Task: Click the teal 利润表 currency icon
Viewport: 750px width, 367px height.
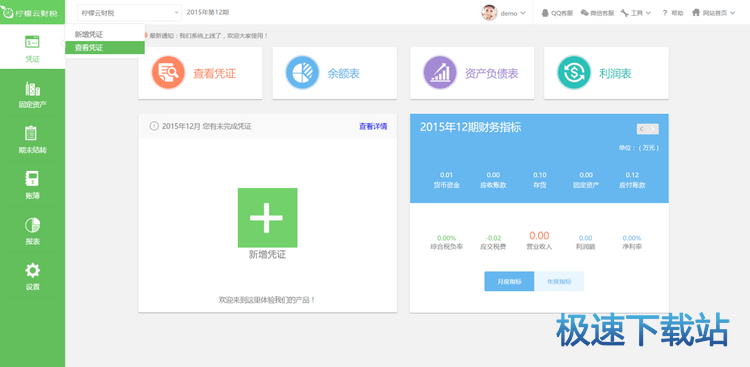Action: coord(574,73)
